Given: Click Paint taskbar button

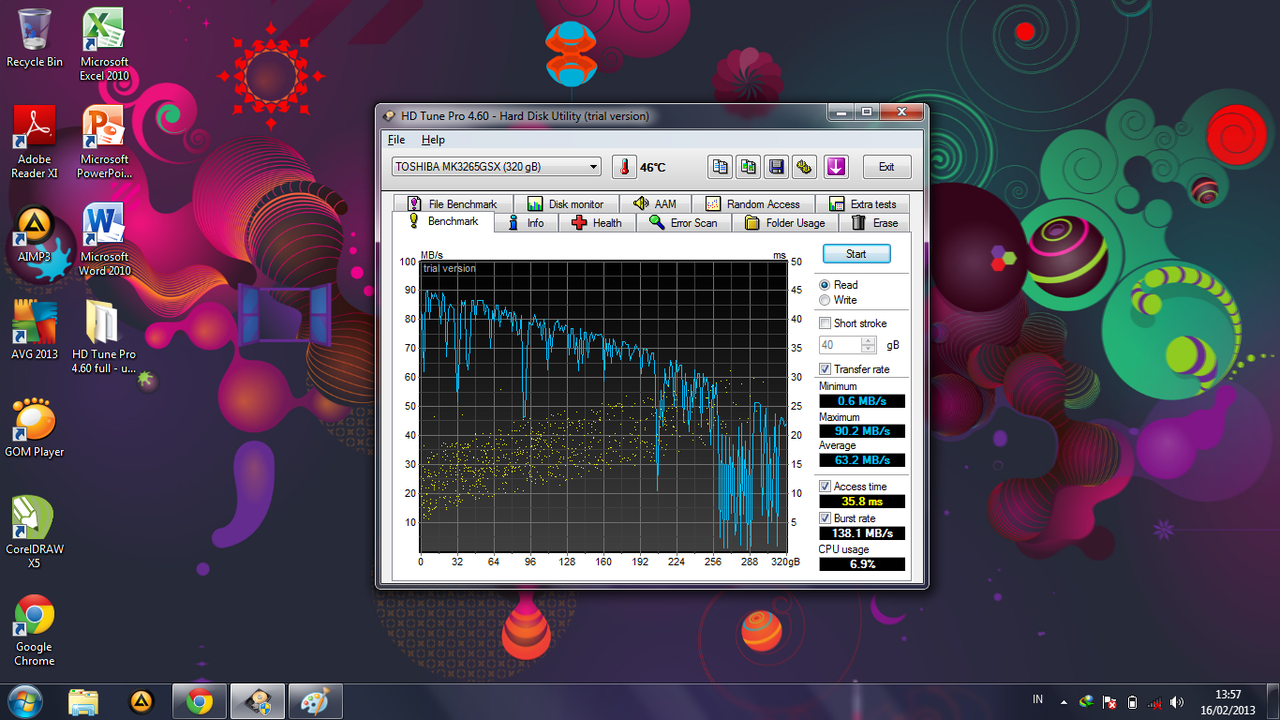Looking at the screenshot, I should click(316, 702).
